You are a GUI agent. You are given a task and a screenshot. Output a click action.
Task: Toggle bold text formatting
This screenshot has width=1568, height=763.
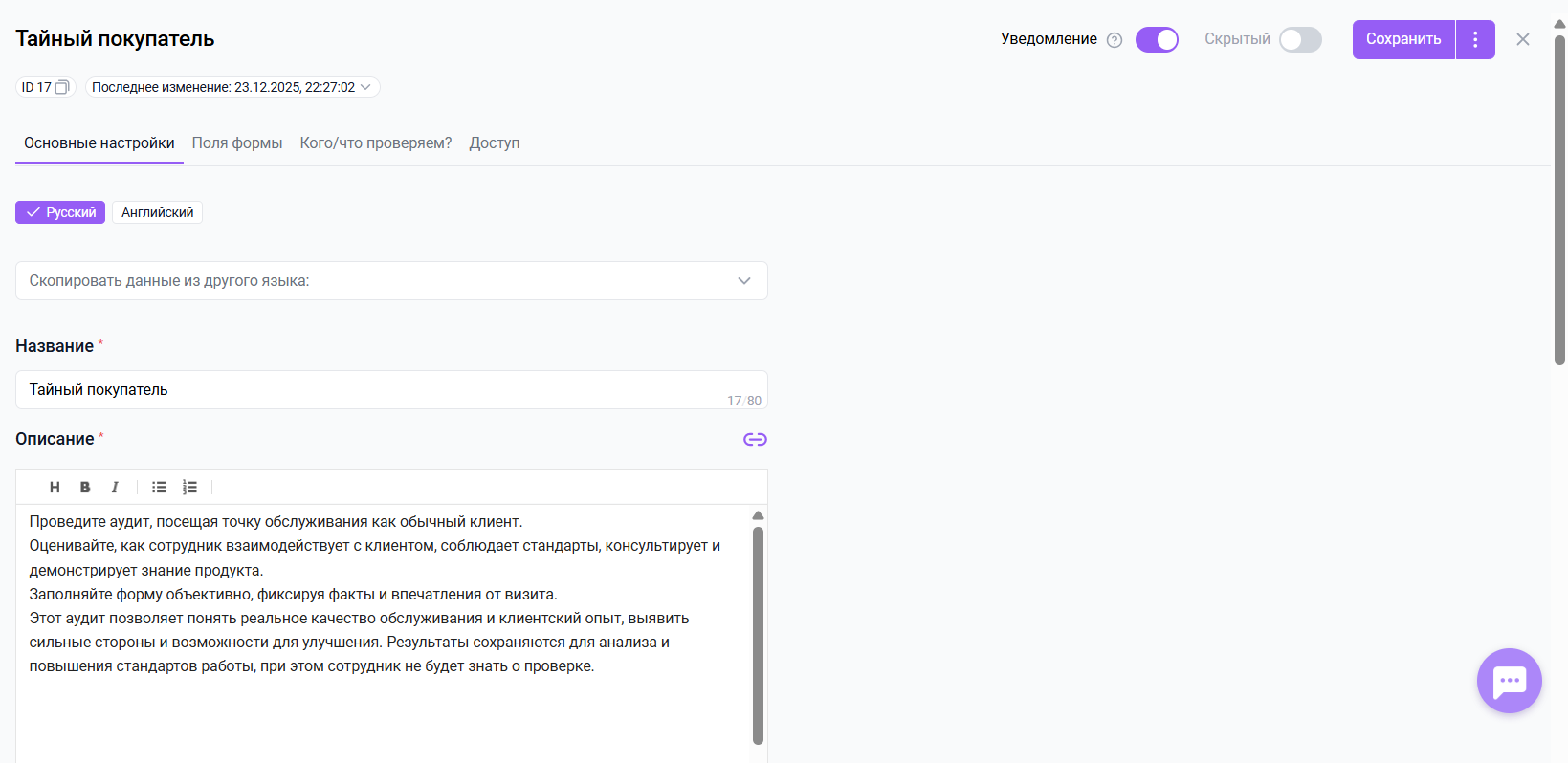click(x=85, y=488)
